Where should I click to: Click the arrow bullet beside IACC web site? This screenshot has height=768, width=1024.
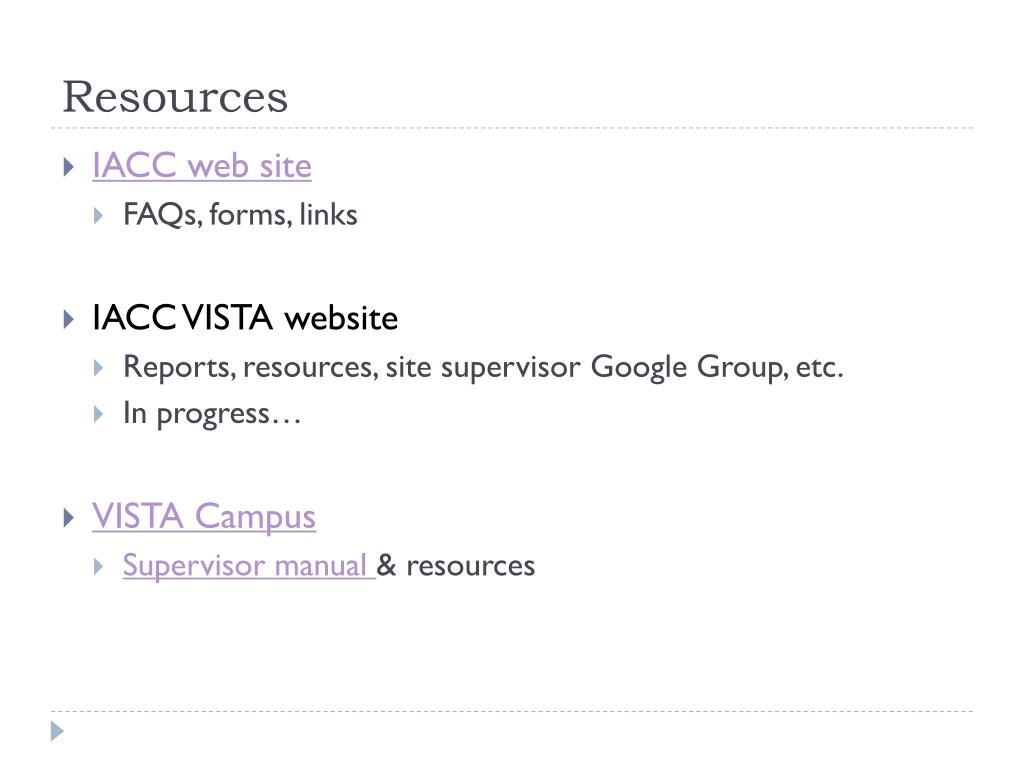pyautogui.click(x=69, y=167)
